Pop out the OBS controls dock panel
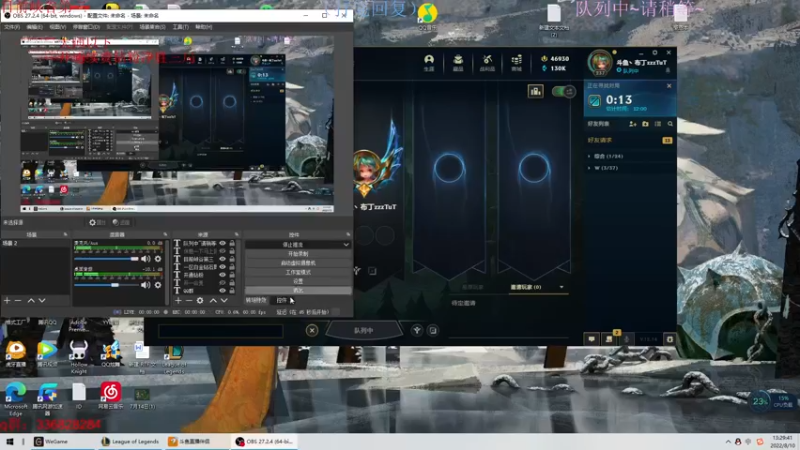Image resolution: width=800 pixels, height=450 pixels. coord(348,235)
